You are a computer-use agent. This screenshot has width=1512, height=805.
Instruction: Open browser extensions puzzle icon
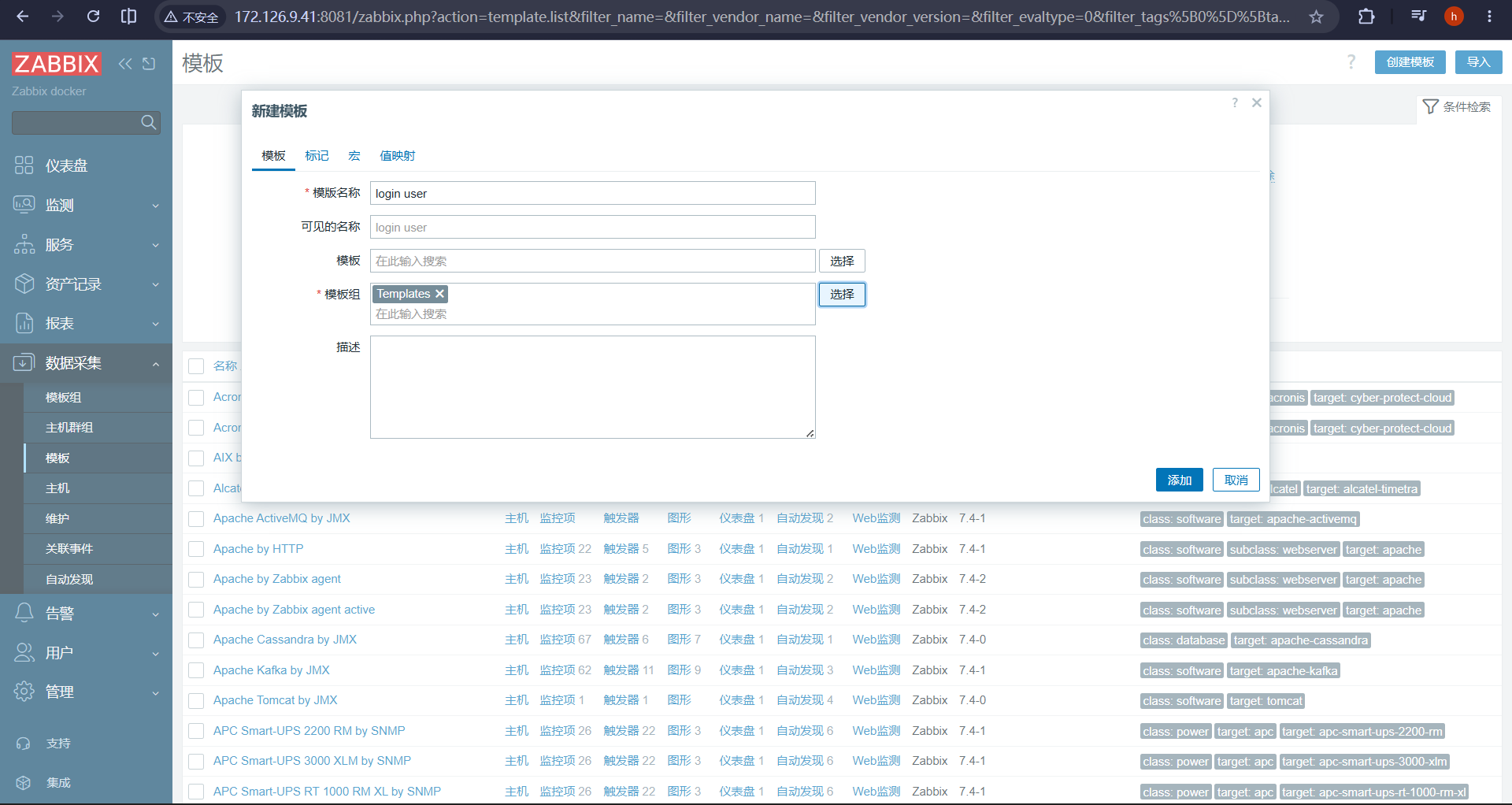(x=1366, y=17)
